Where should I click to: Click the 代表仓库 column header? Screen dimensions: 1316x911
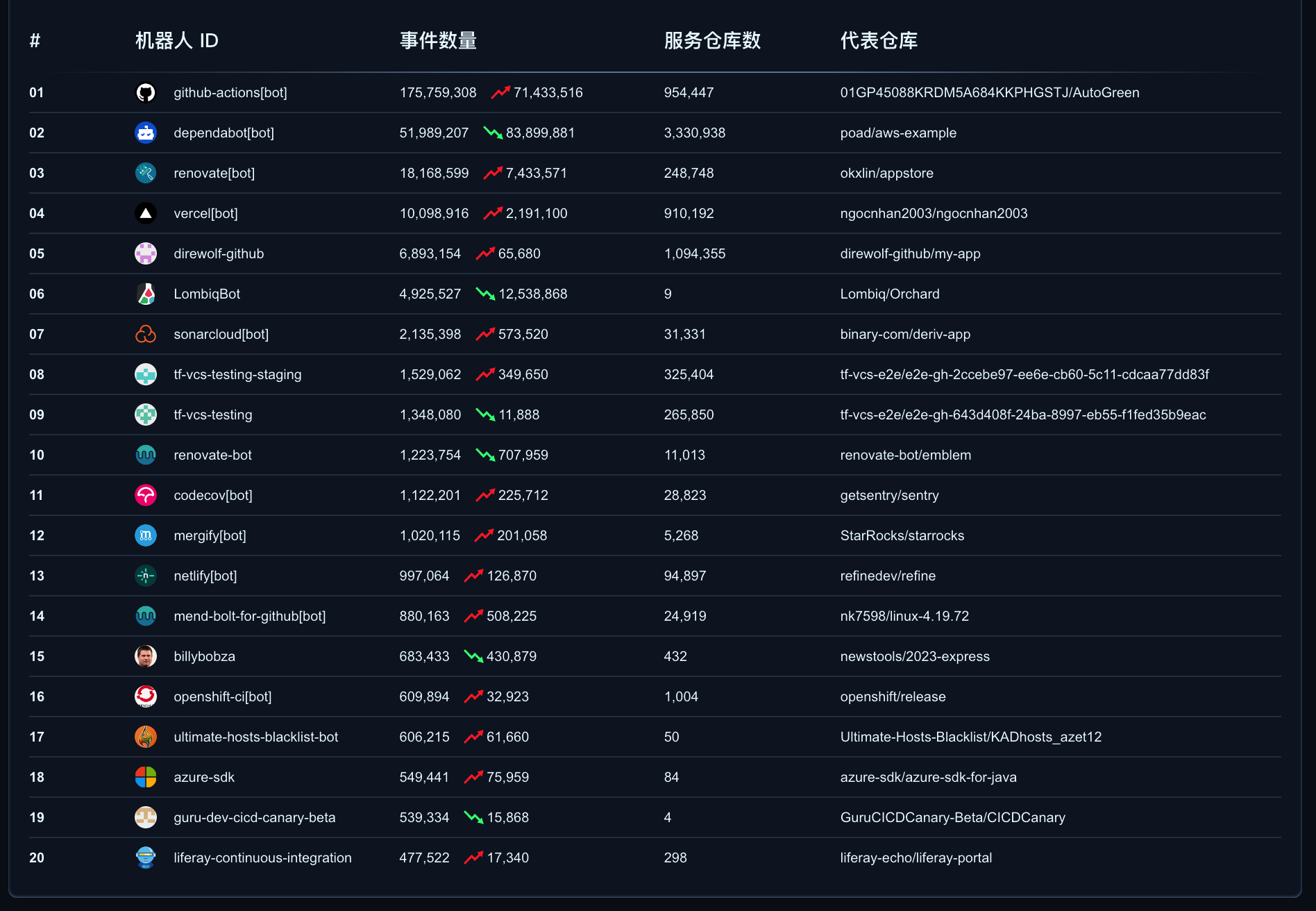(879, 40)
